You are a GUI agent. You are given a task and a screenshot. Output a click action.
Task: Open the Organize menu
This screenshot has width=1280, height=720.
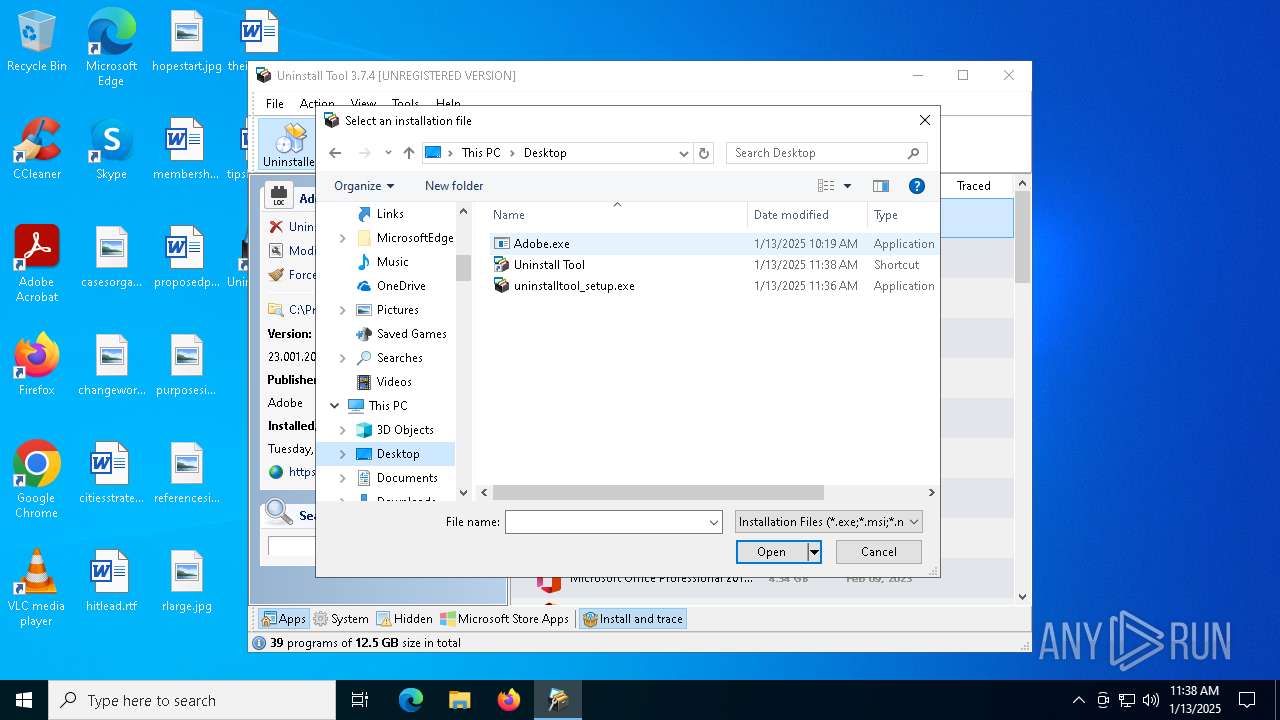click(364, 186)
